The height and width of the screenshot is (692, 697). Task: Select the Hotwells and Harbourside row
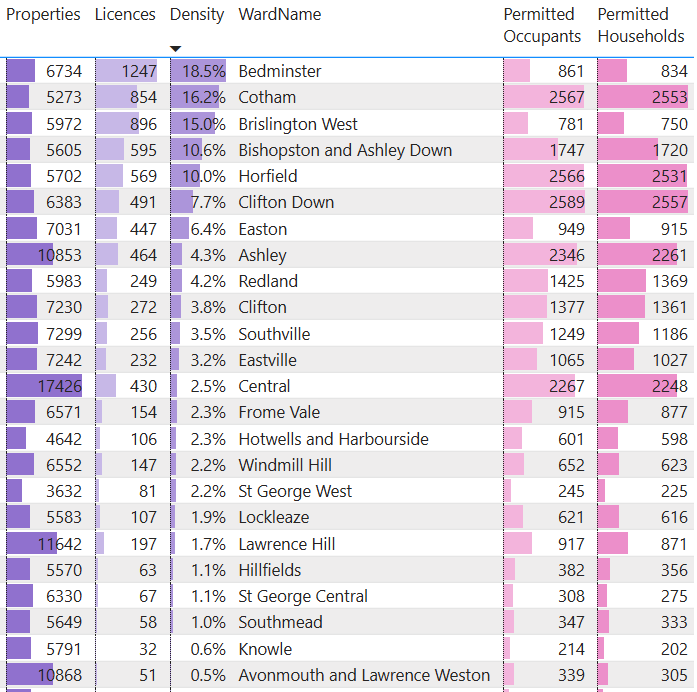point(333,439)
